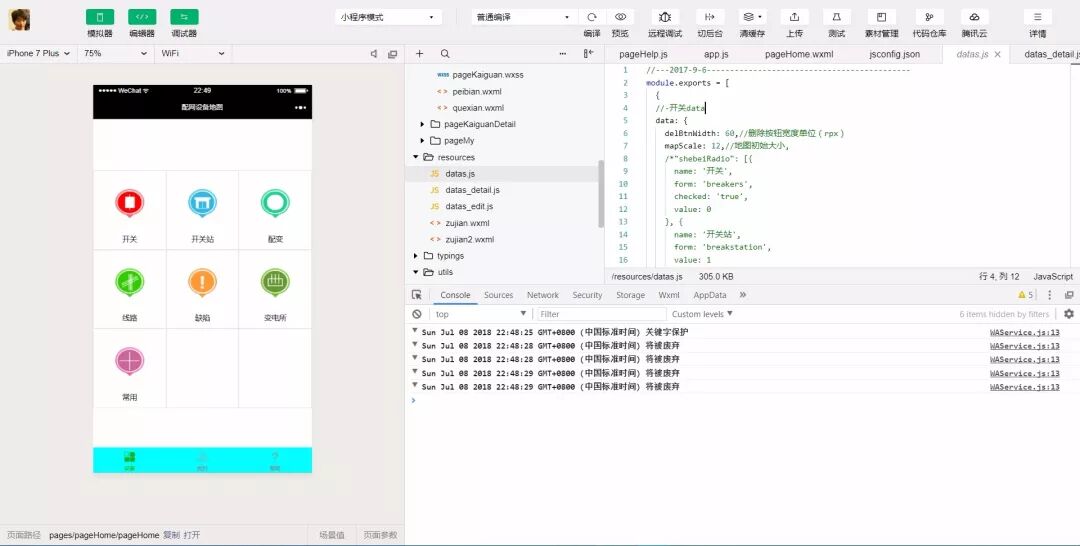The height and width of the screenshot is (546, 1080).
Task: Click the console Filter input field
Action: [x=602, y=314]
